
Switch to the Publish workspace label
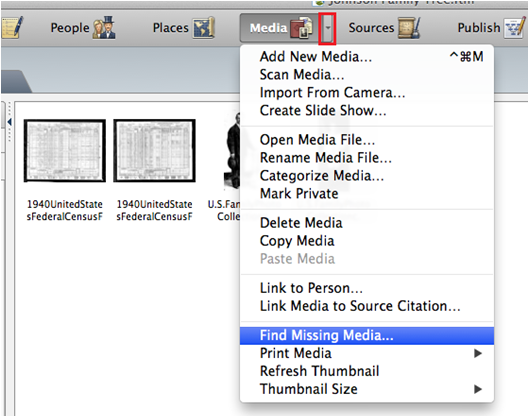pyautogui.click(x=479, y=28)
